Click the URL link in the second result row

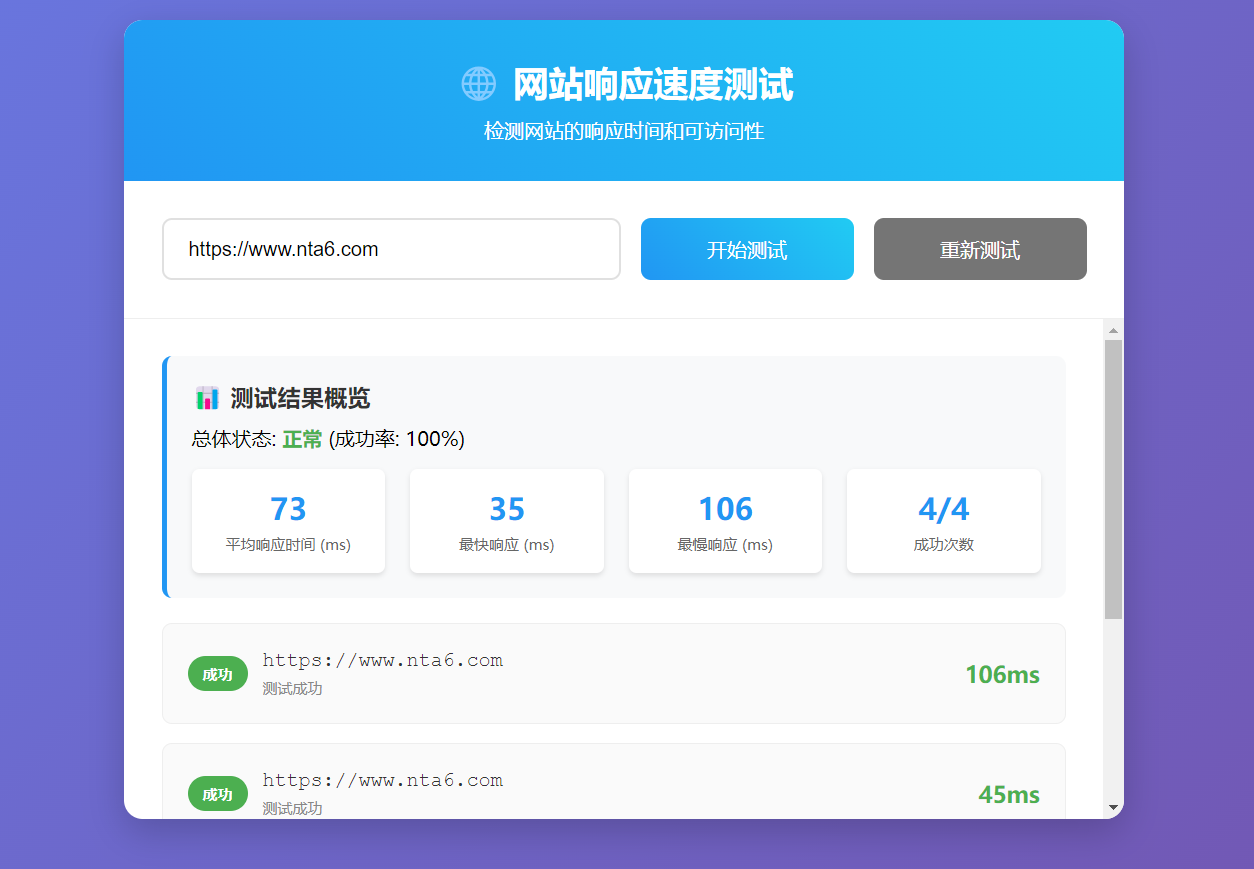tap(382, 780)
